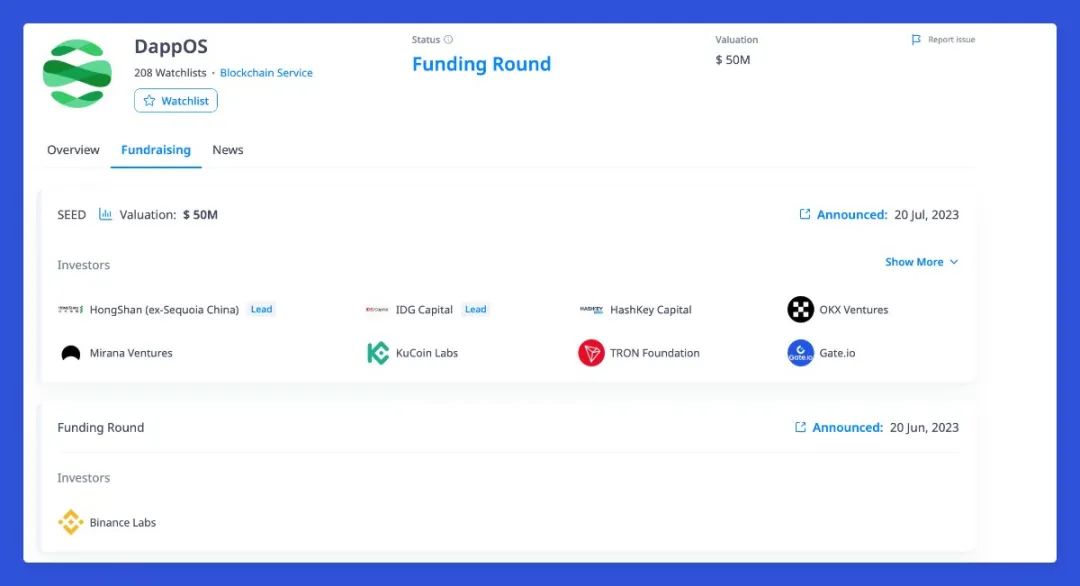The image size is (1080, 586).
Task: Click the Status info icon
Action: point(448,40)
